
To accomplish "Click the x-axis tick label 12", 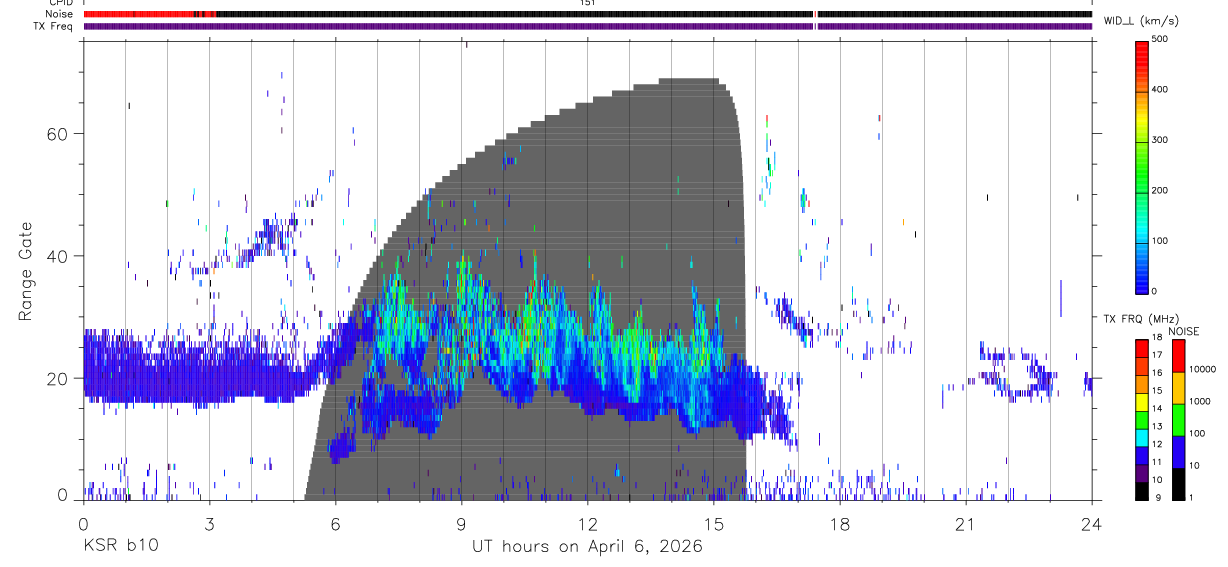I will (x=587, y=524).
